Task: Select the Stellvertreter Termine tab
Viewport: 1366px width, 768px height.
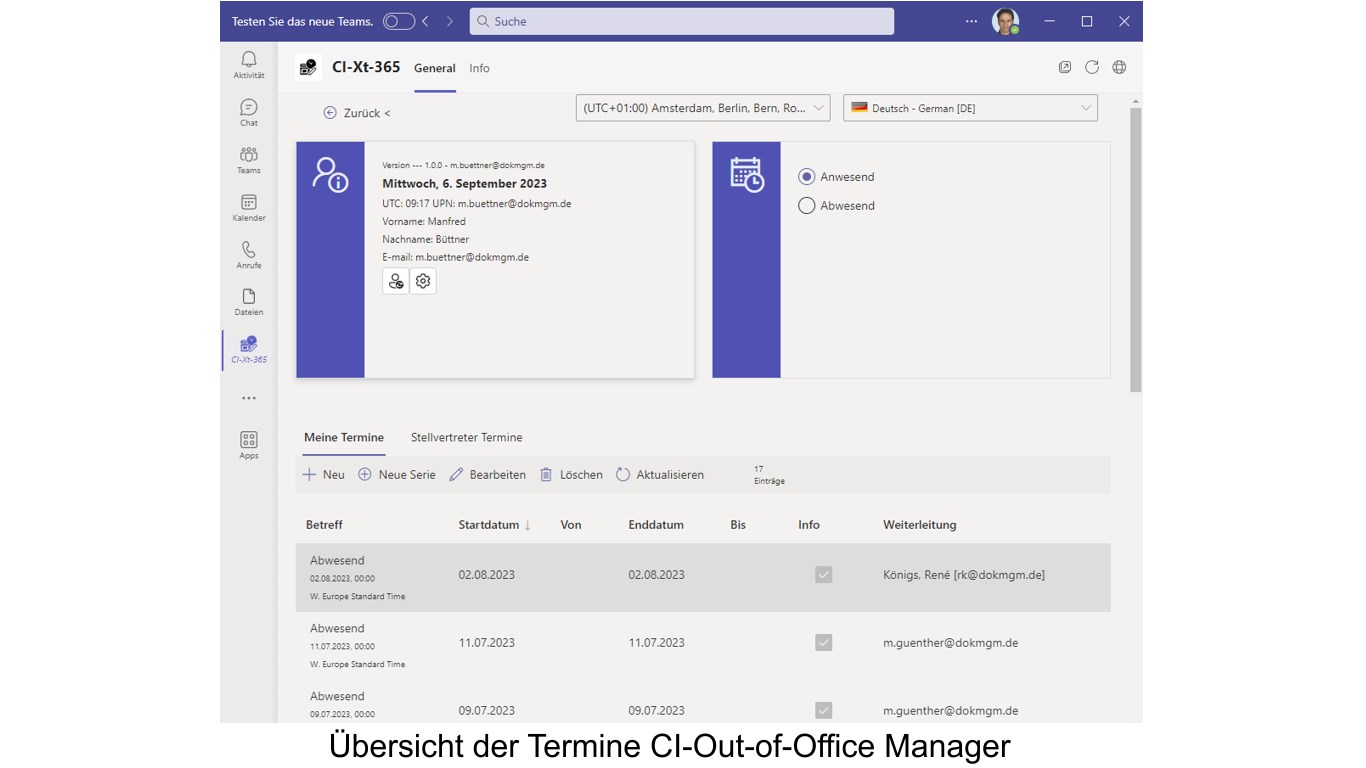Action: click(467, 438)
